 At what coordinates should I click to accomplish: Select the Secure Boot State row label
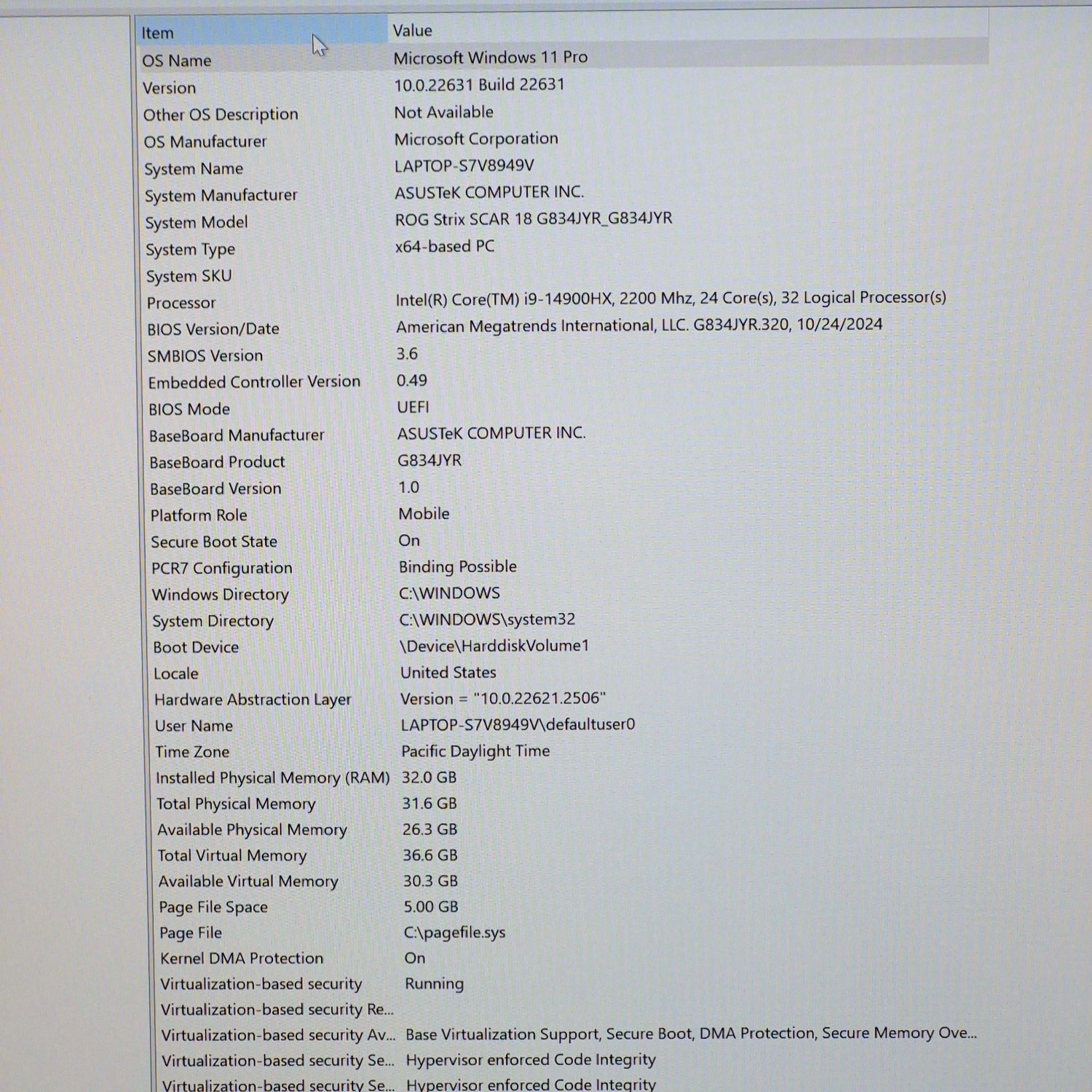214,542
